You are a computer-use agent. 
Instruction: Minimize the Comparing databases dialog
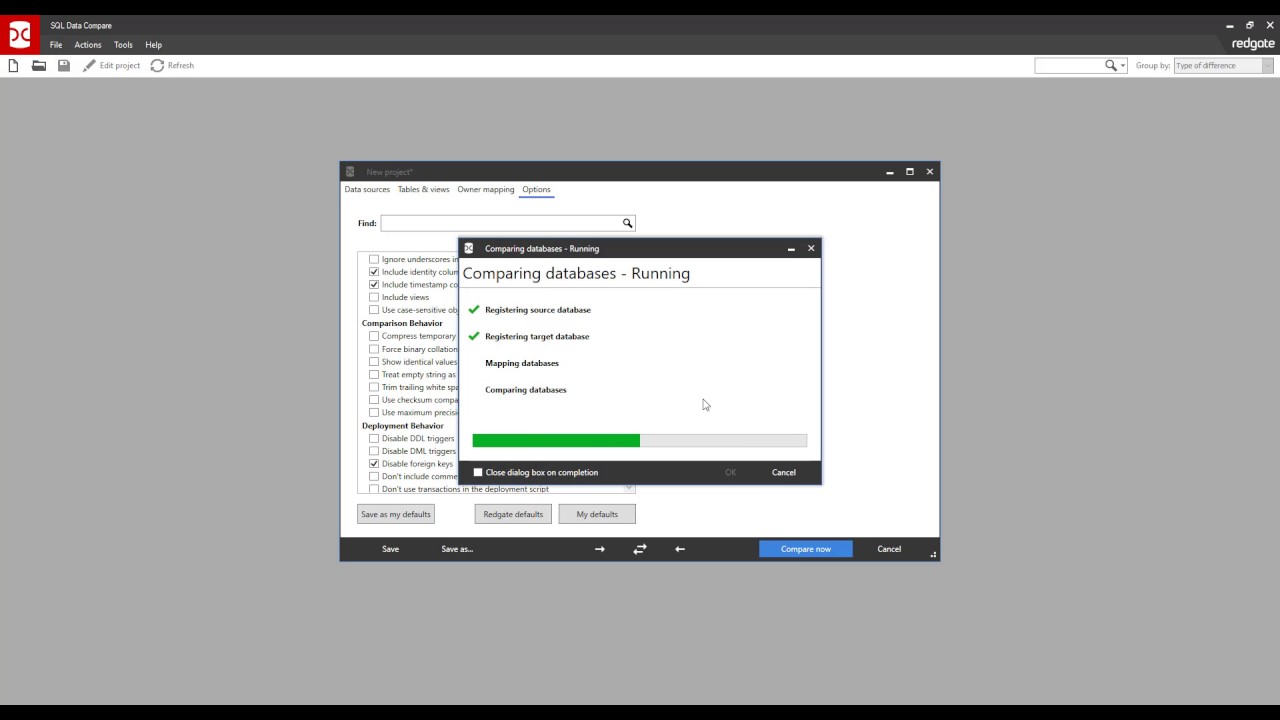(x=791, y=249)
